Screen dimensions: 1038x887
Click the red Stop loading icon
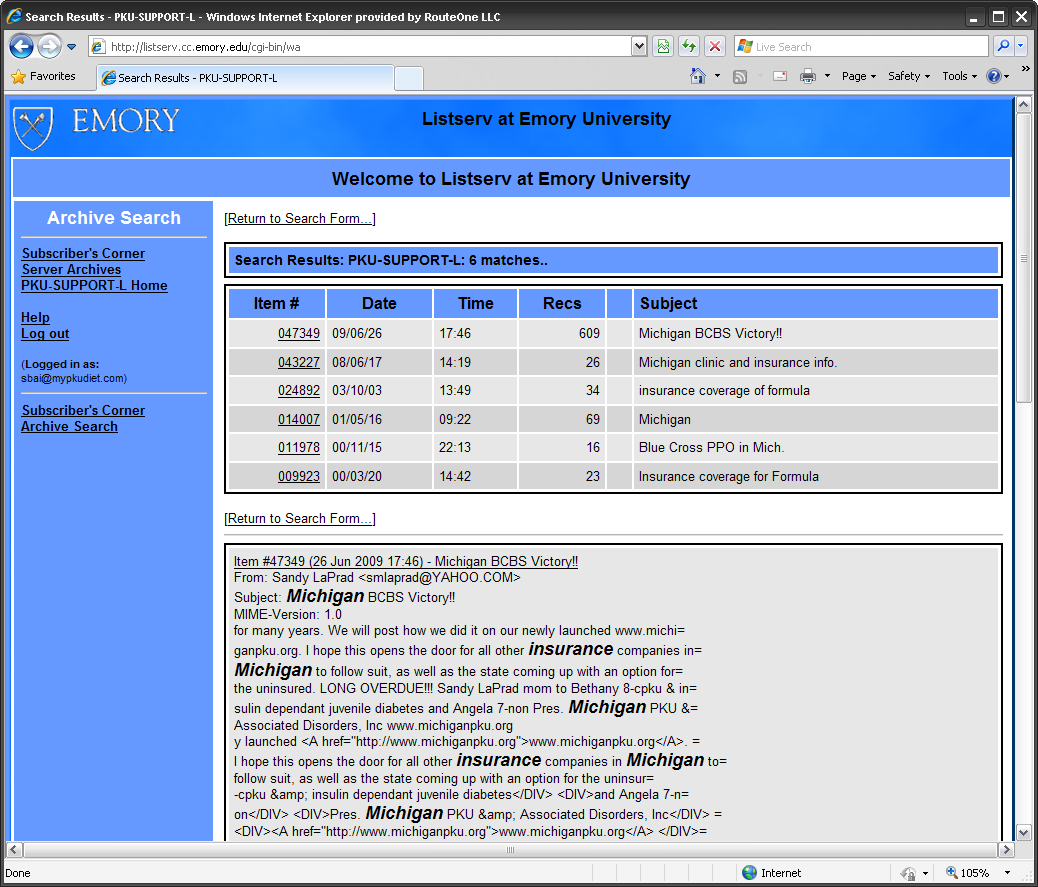(715, 46)
